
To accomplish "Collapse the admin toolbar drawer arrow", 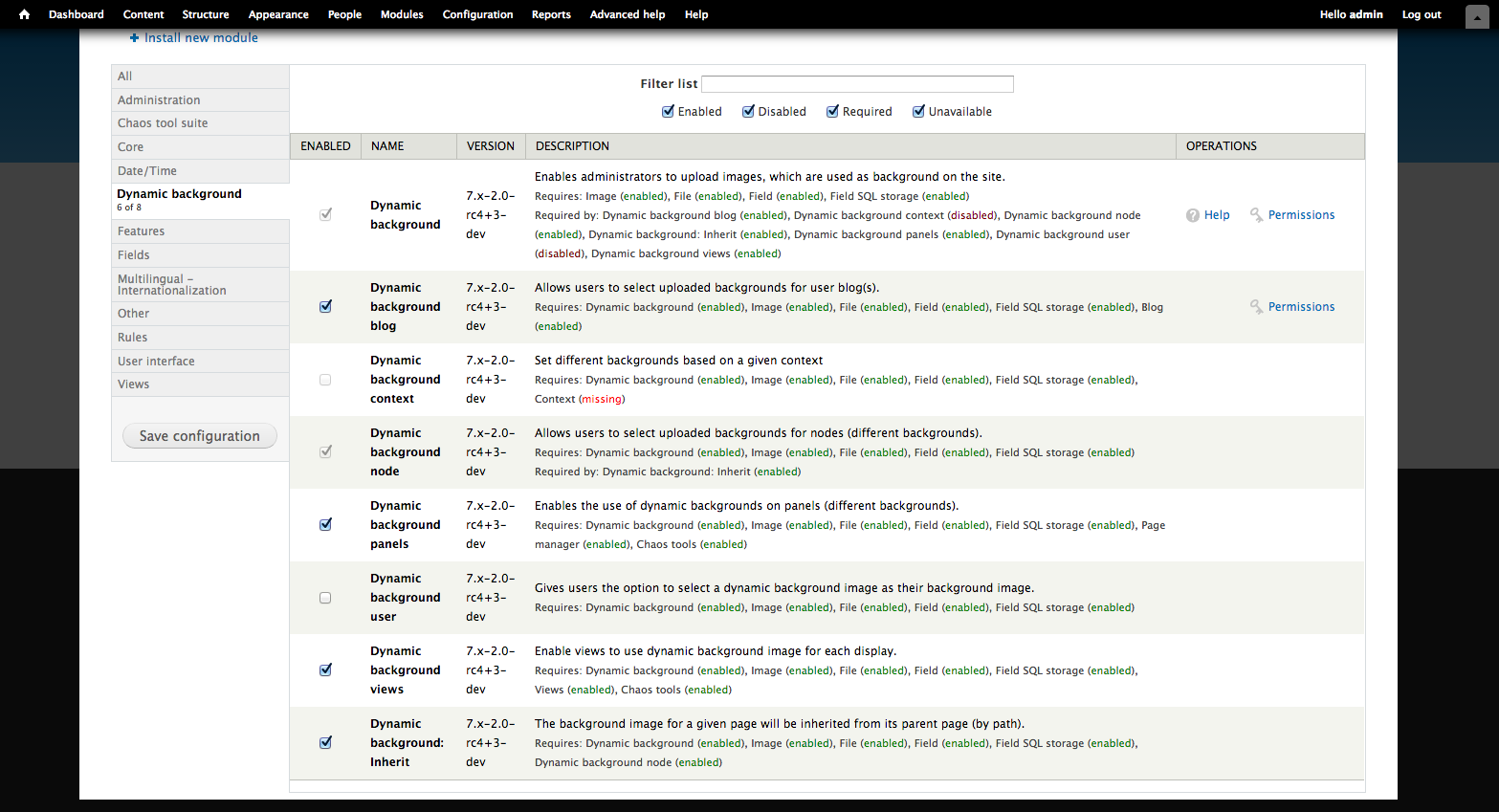I will [x=1477, y=16].
